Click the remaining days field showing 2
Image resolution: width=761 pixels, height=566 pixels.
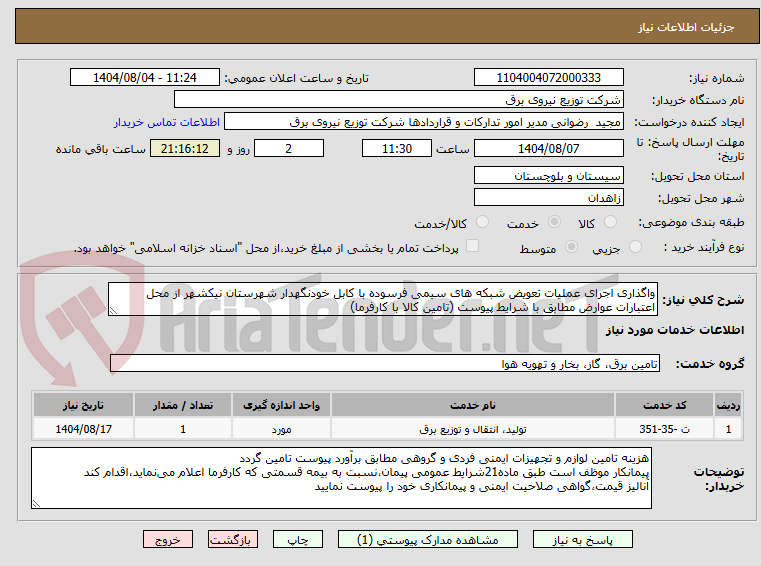(289, 149)
